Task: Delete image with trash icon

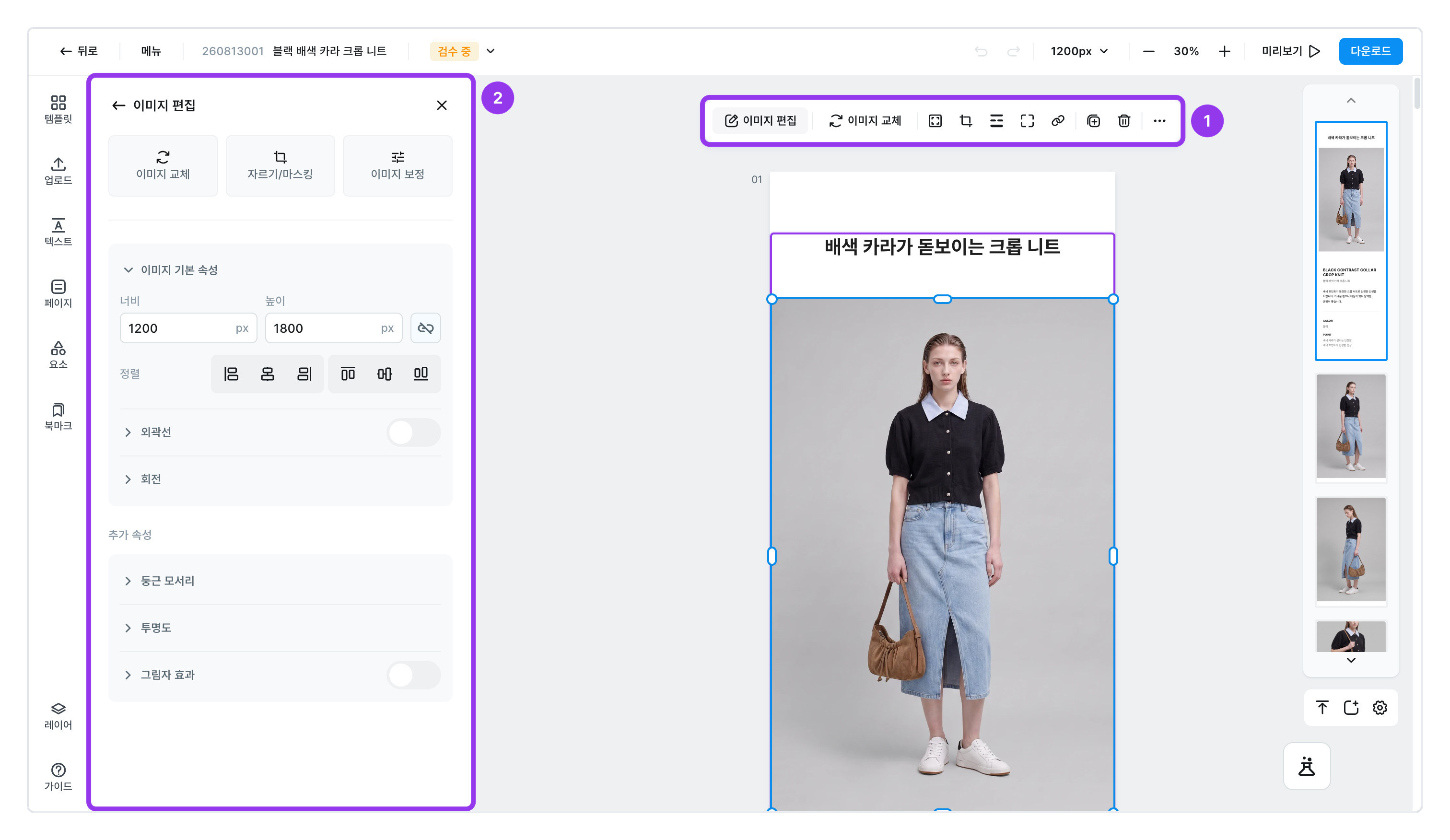Action: pyautogui.click(x=1124, y=121)
